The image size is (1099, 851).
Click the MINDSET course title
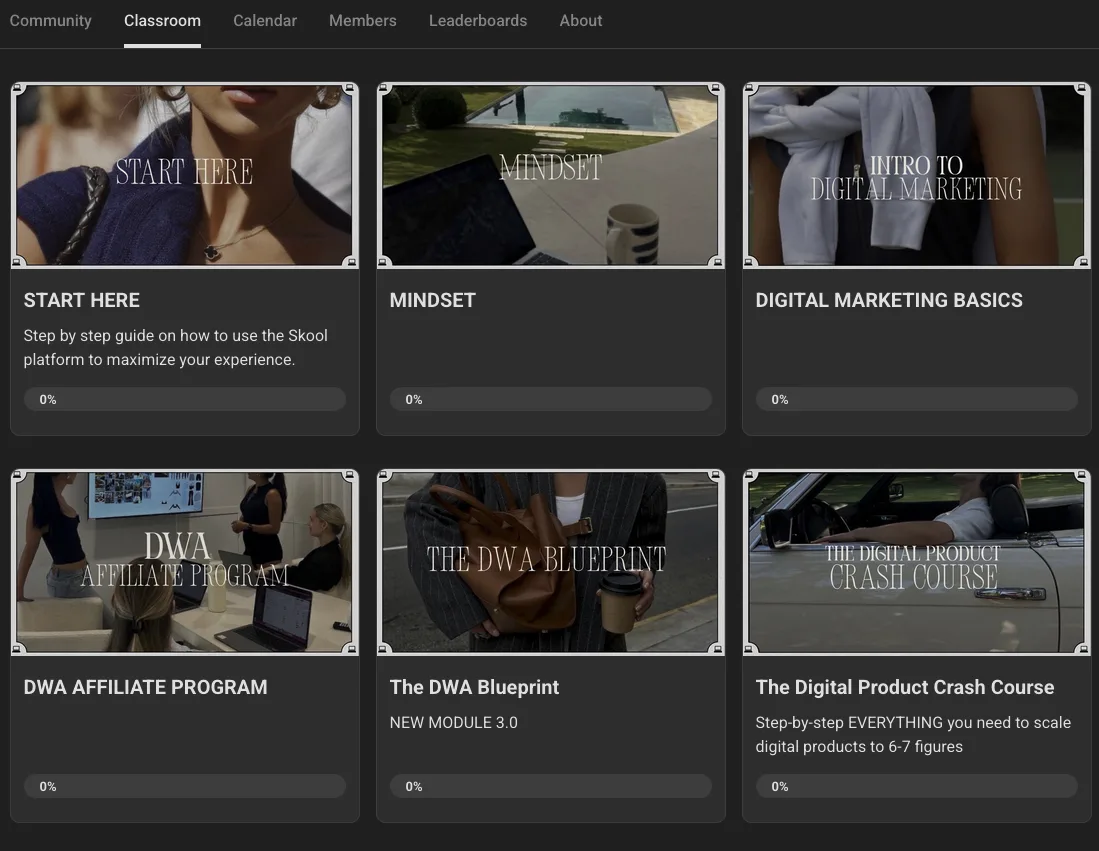click(432, 300)
